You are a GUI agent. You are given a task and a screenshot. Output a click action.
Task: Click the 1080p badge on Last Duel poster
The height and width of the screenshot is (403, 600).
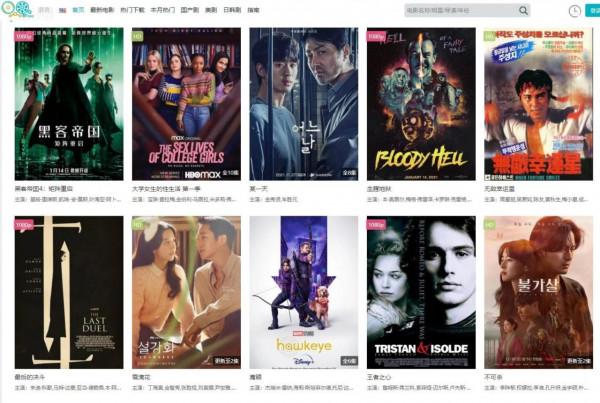point(24,225)
